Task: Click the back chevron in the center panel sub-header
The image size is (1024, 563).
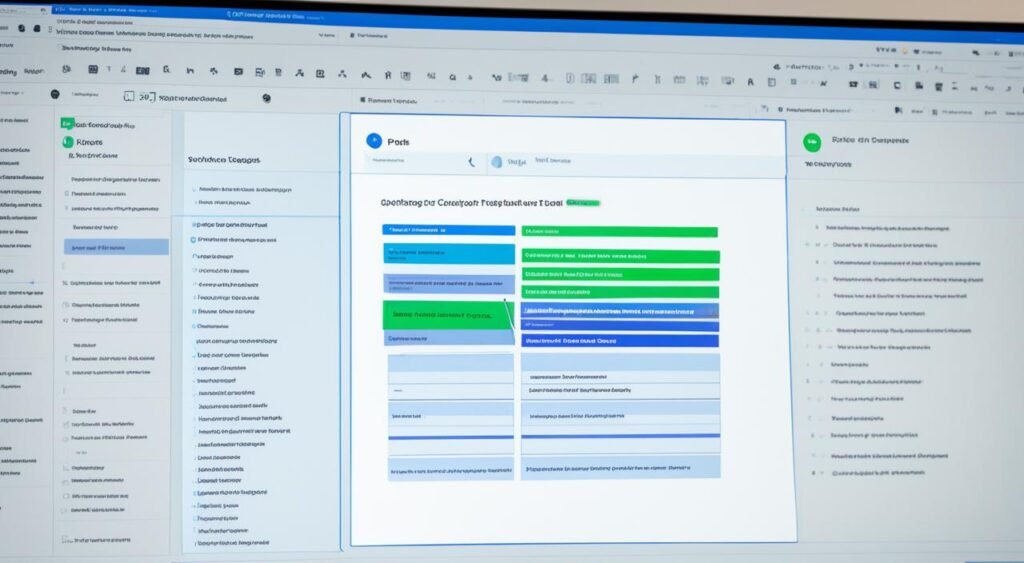Action: [471, 161]
